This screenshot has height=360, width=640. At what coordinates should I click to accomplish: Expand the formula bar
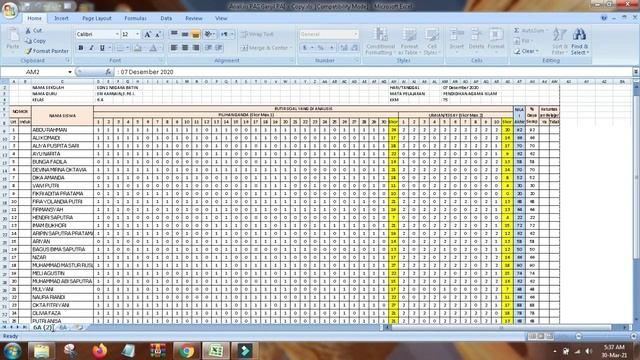tap(636, 72)
